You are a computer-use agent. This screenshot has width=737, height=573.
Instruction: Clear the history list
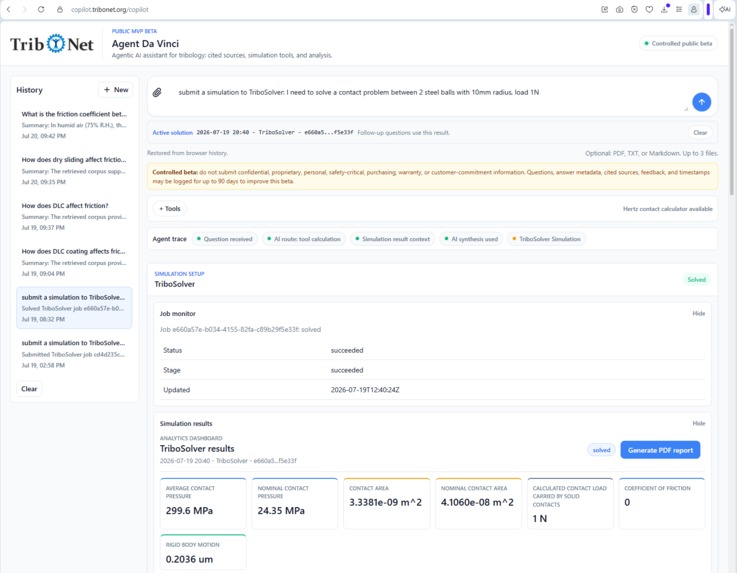[x=29, y=389]
